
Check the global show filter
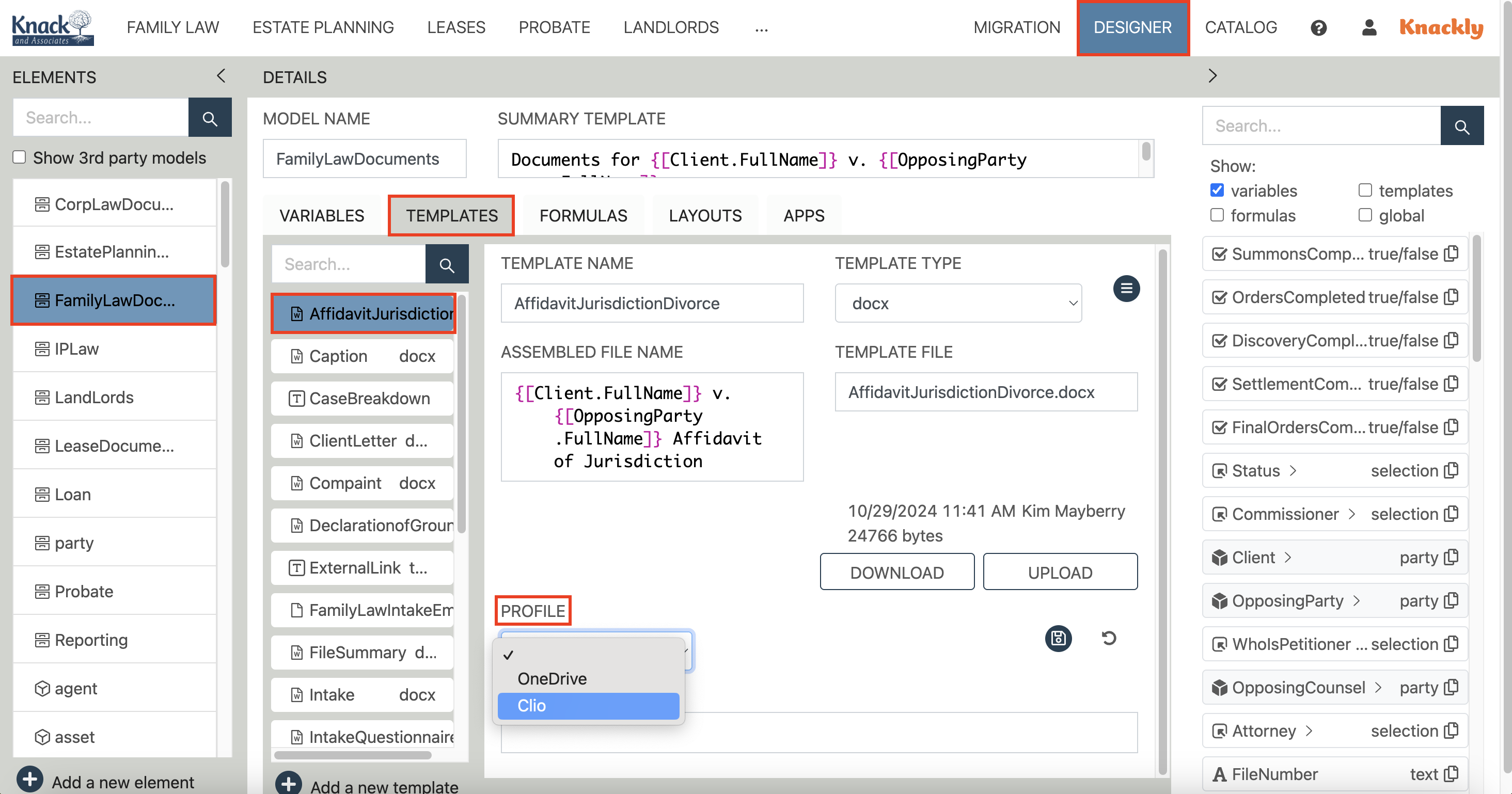1365,215
